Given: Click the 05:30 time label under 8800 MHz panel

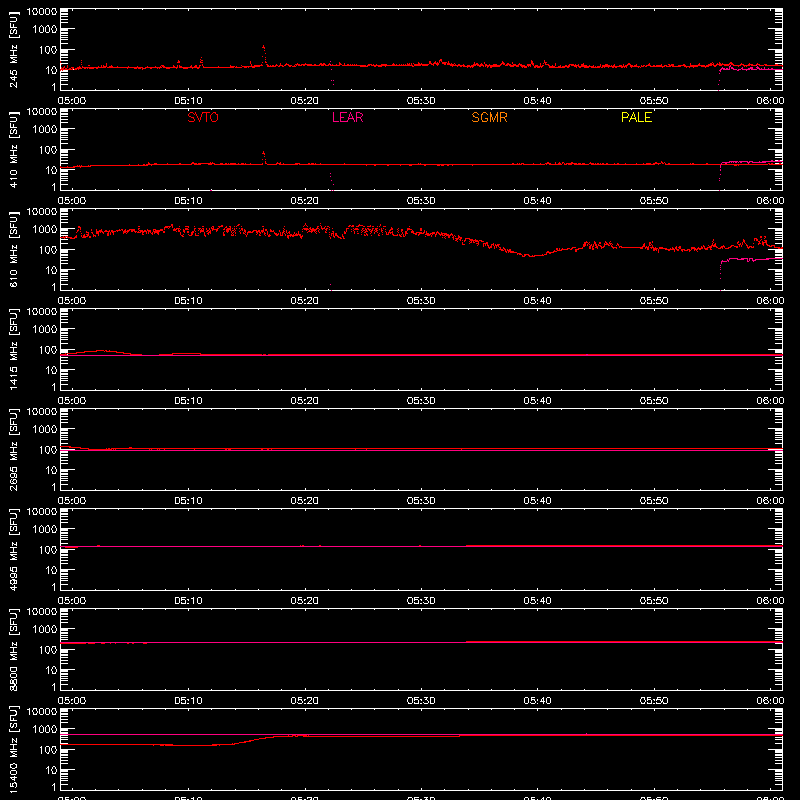Looking at the screenshot, I should click(421, 701).
